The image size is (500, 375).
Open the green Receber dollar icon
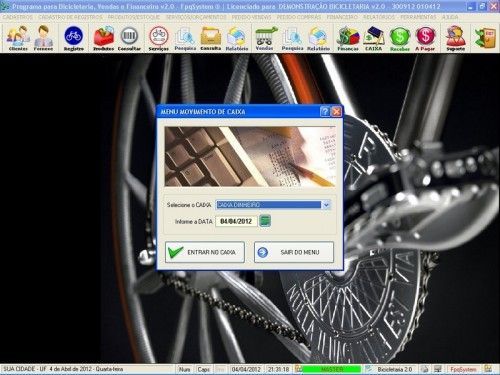click(400, 38)
